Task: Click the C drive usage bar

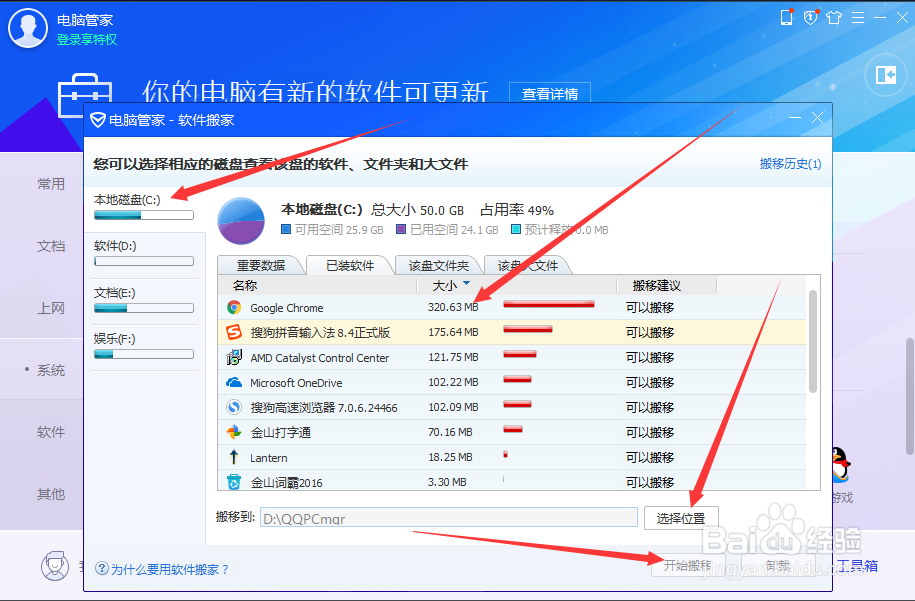Action: [x=143, y=214]
